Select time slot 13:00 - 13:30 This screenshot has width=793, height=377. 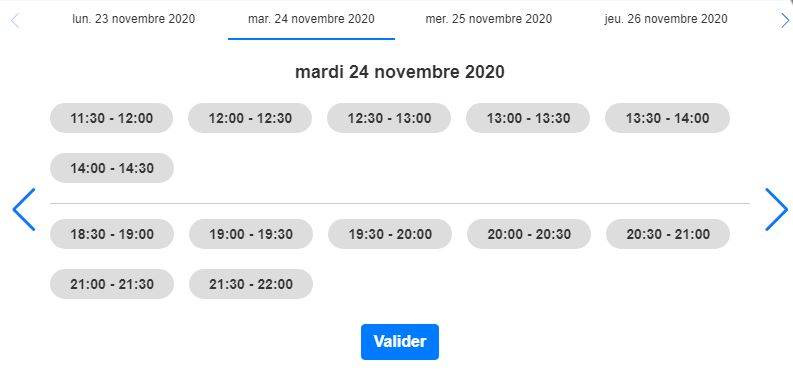click(528, 118)
